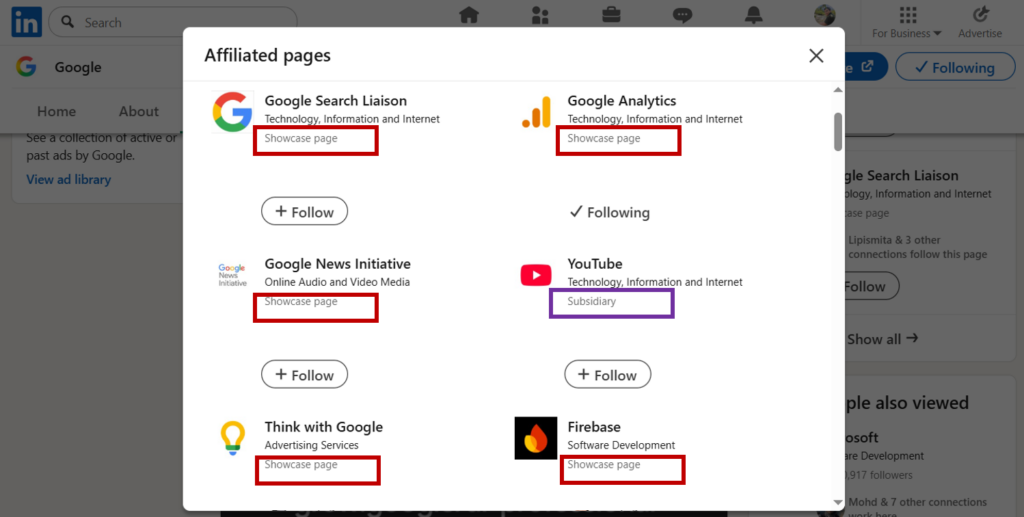
Task: Open Firebase page title
Action: tap(594, 427)
